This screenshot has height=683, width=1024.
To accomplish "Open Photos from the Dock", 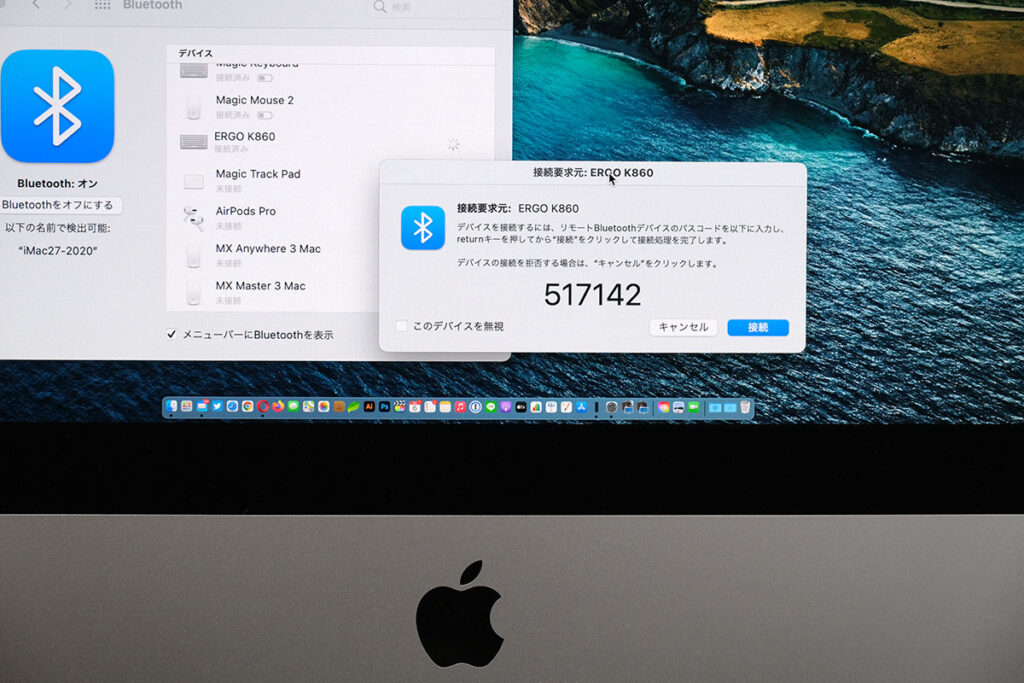I will pos(323,406).
